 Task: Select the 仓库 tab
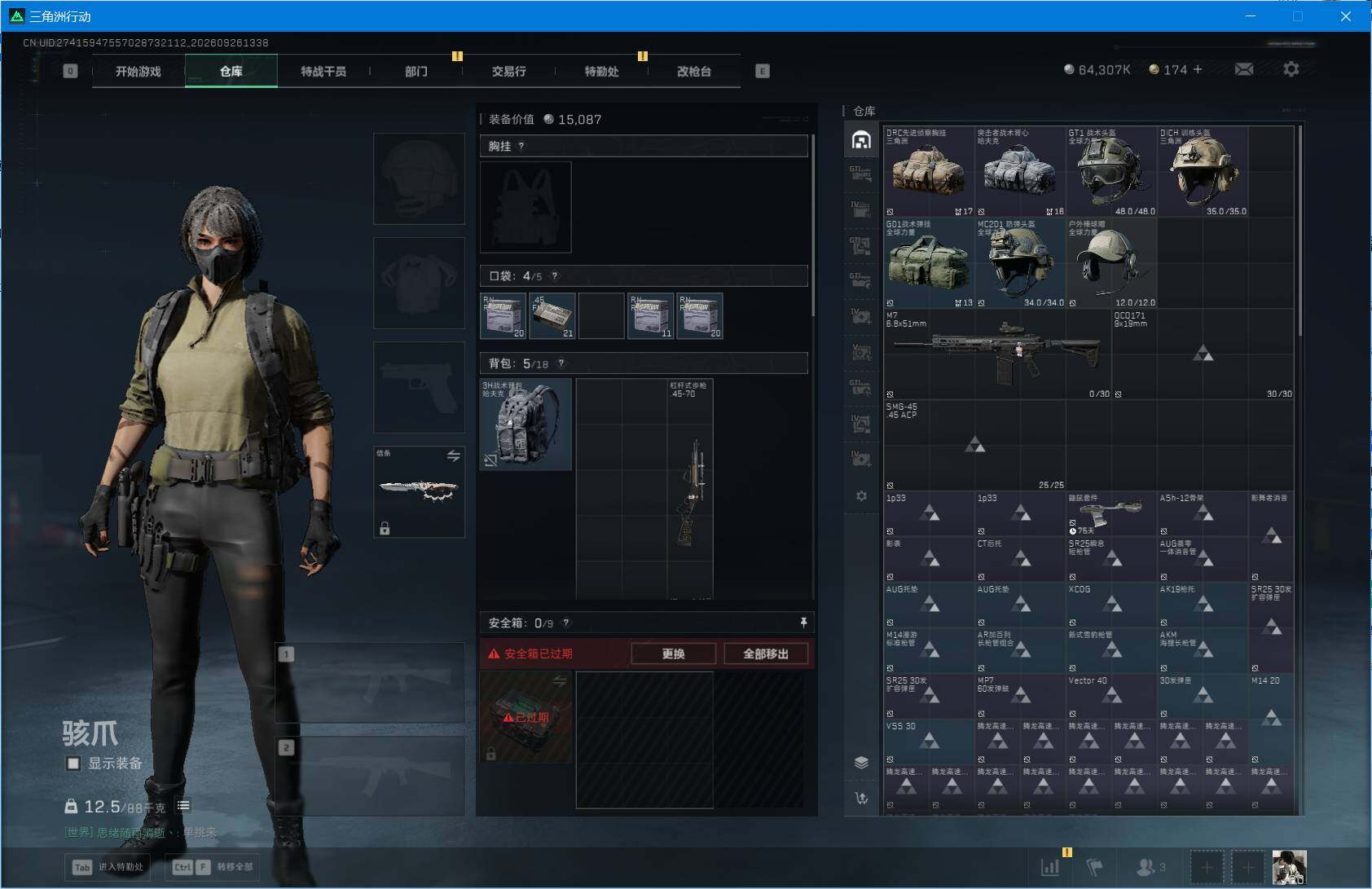coord(231,72)
